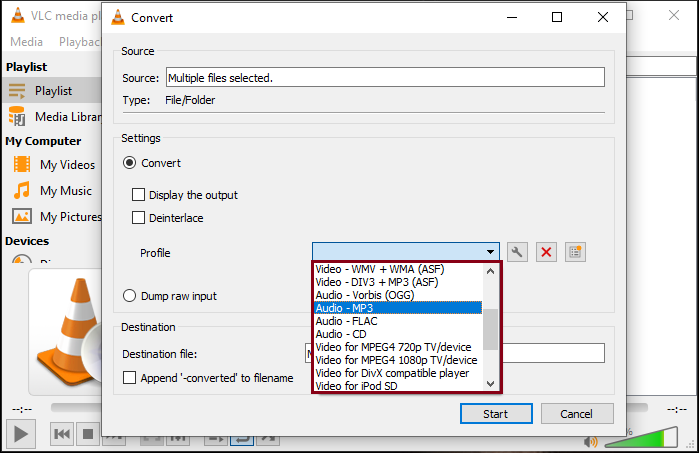
Task: Click the Cancel button
Action: [577, 414]
